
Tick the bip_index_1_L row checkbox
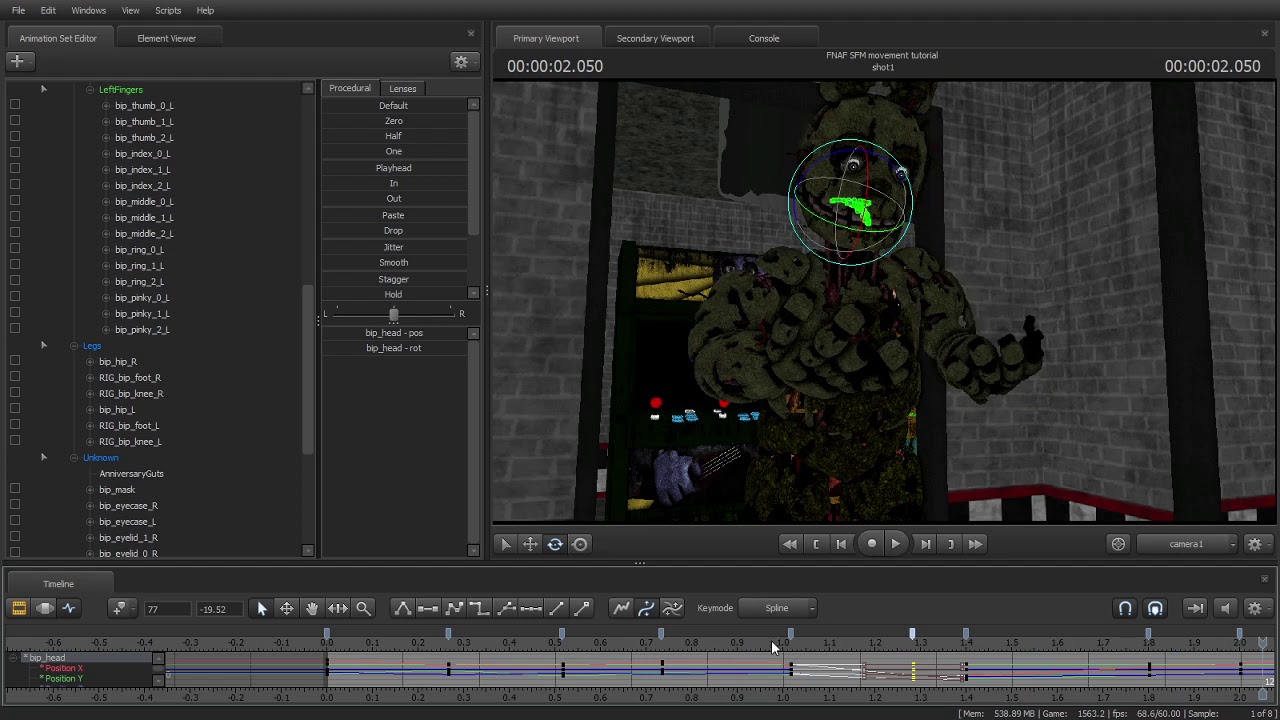pyautogui.click(x=15, y=169)
